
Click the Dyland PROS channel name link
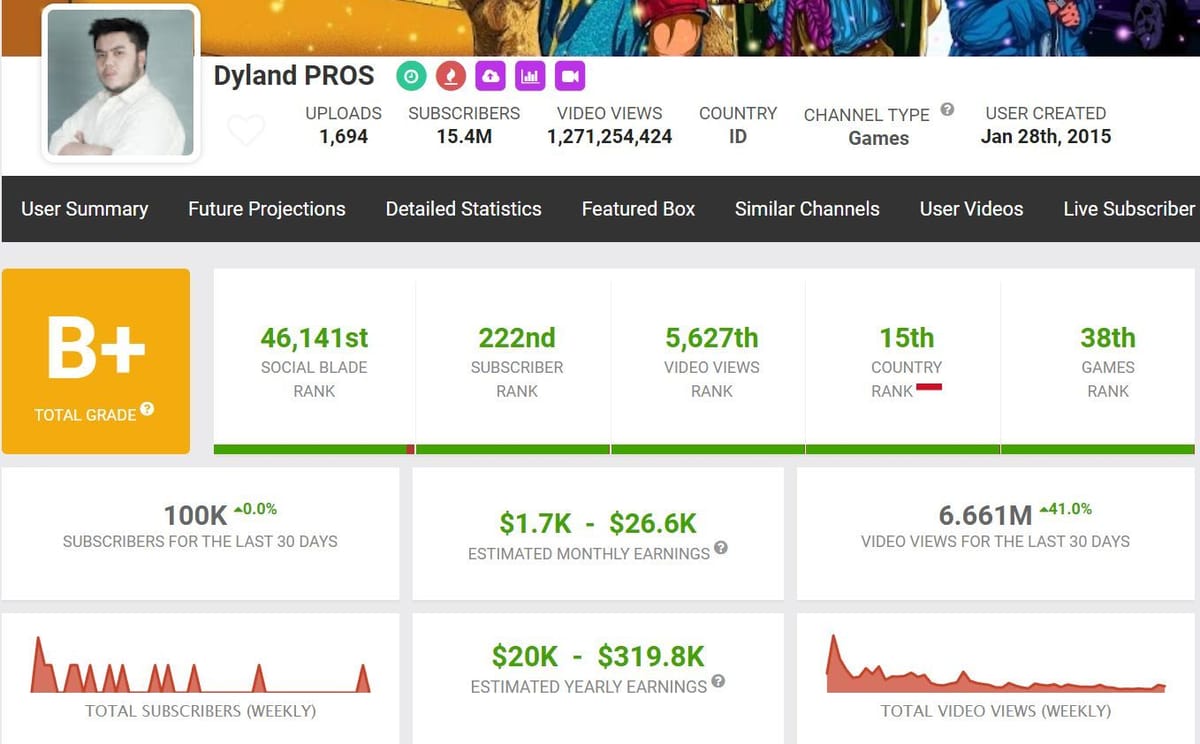click(293, 75)
